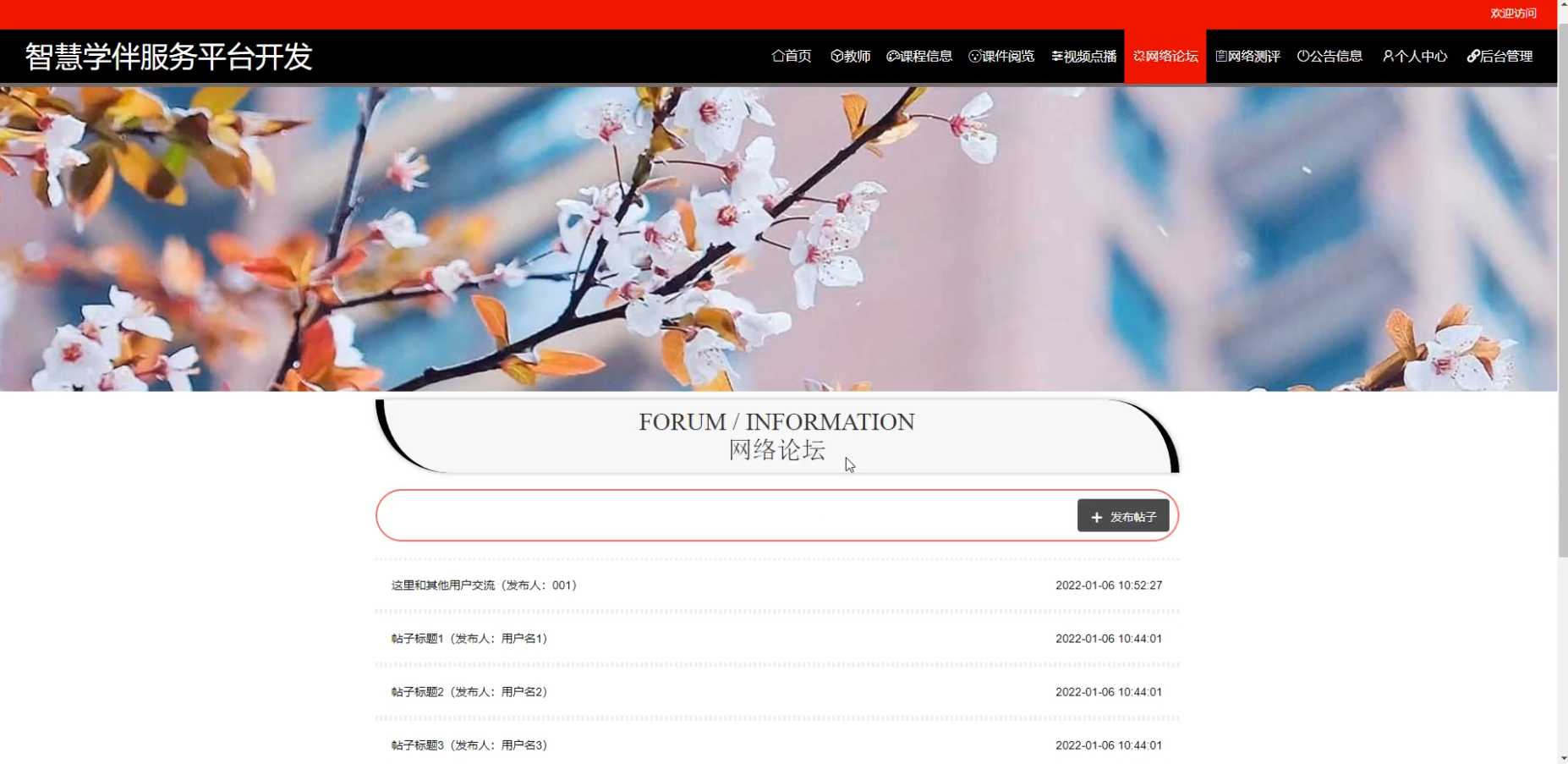Go to 后台管理 admin backend
Image resolution: width=1568 pixels, height=764 pixels.
(x=1499, y=56)
